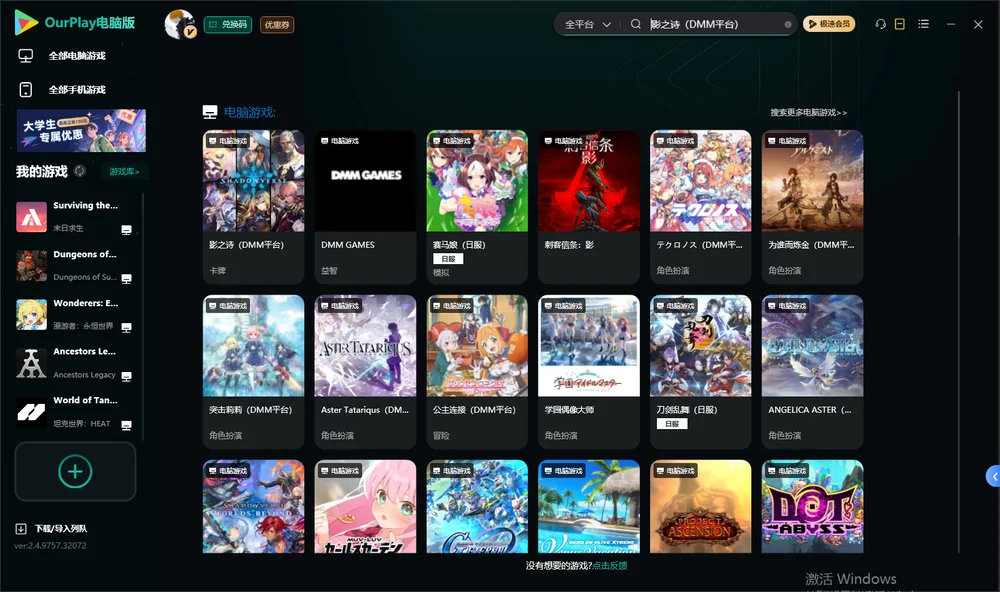Launch Dungeons of Sumeru from sidebar icon
The height and width of the screenshot is (592, 1000).
click(x=31, y=266)
